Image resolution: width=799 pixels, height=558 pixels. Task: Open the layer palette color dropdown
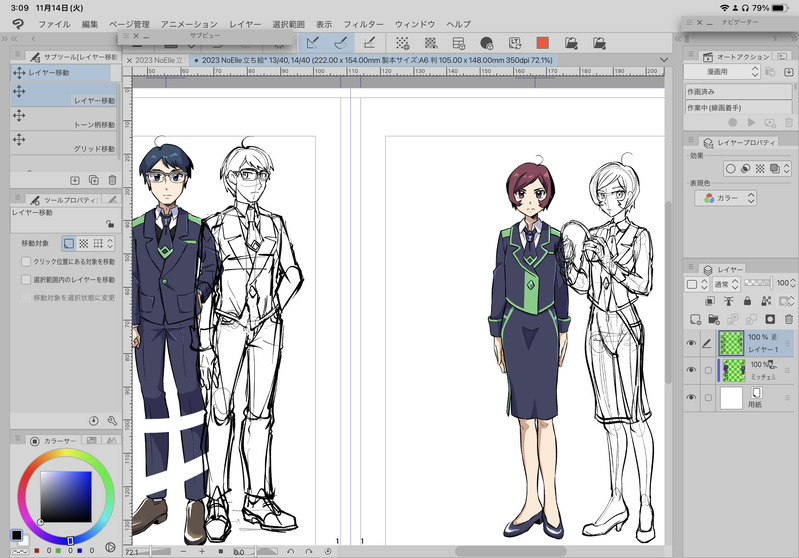(x=696, y=284)
